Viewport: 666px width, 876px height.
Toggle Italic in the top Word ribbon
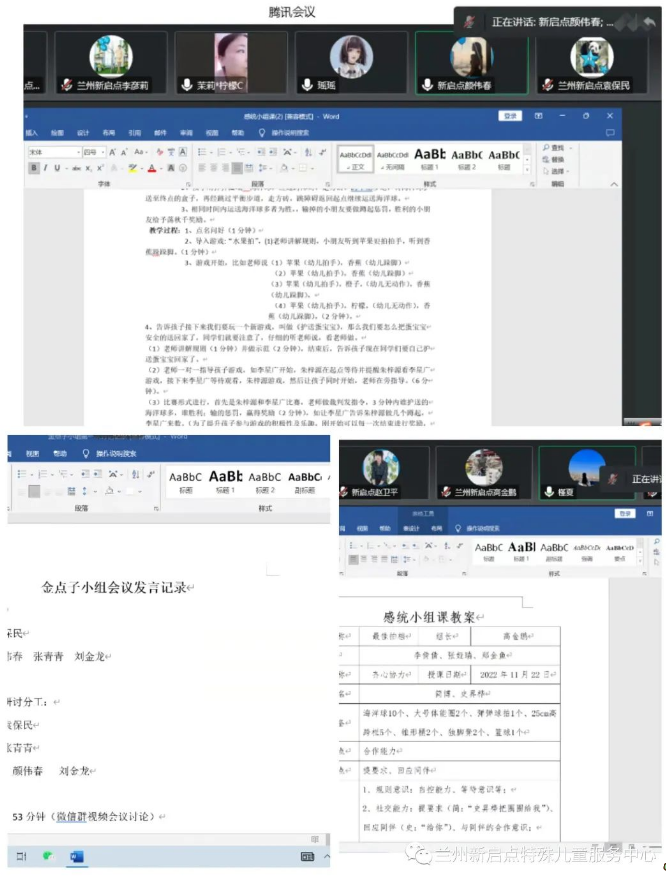(45, 168)
